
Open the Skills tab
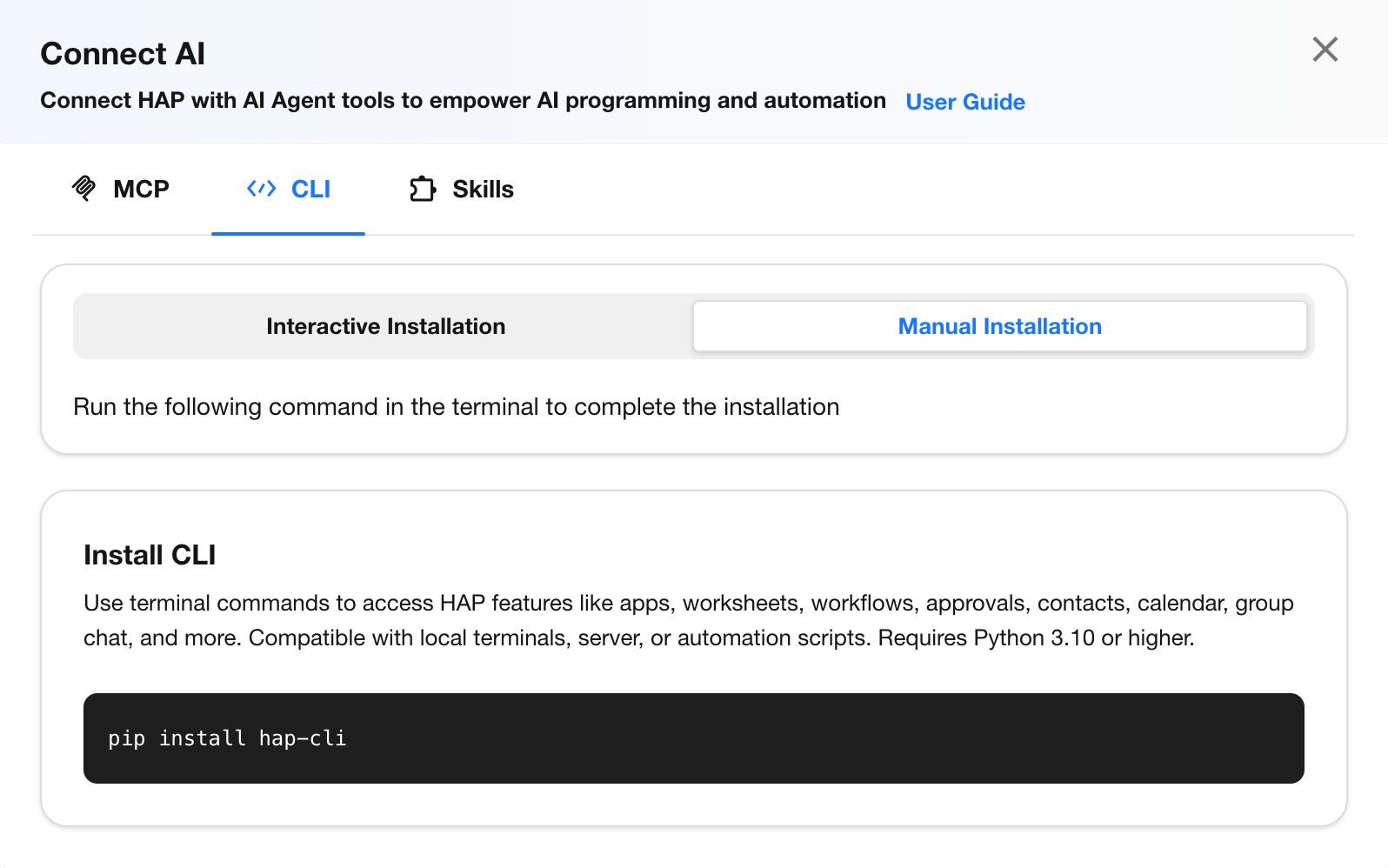coord(461,189)
